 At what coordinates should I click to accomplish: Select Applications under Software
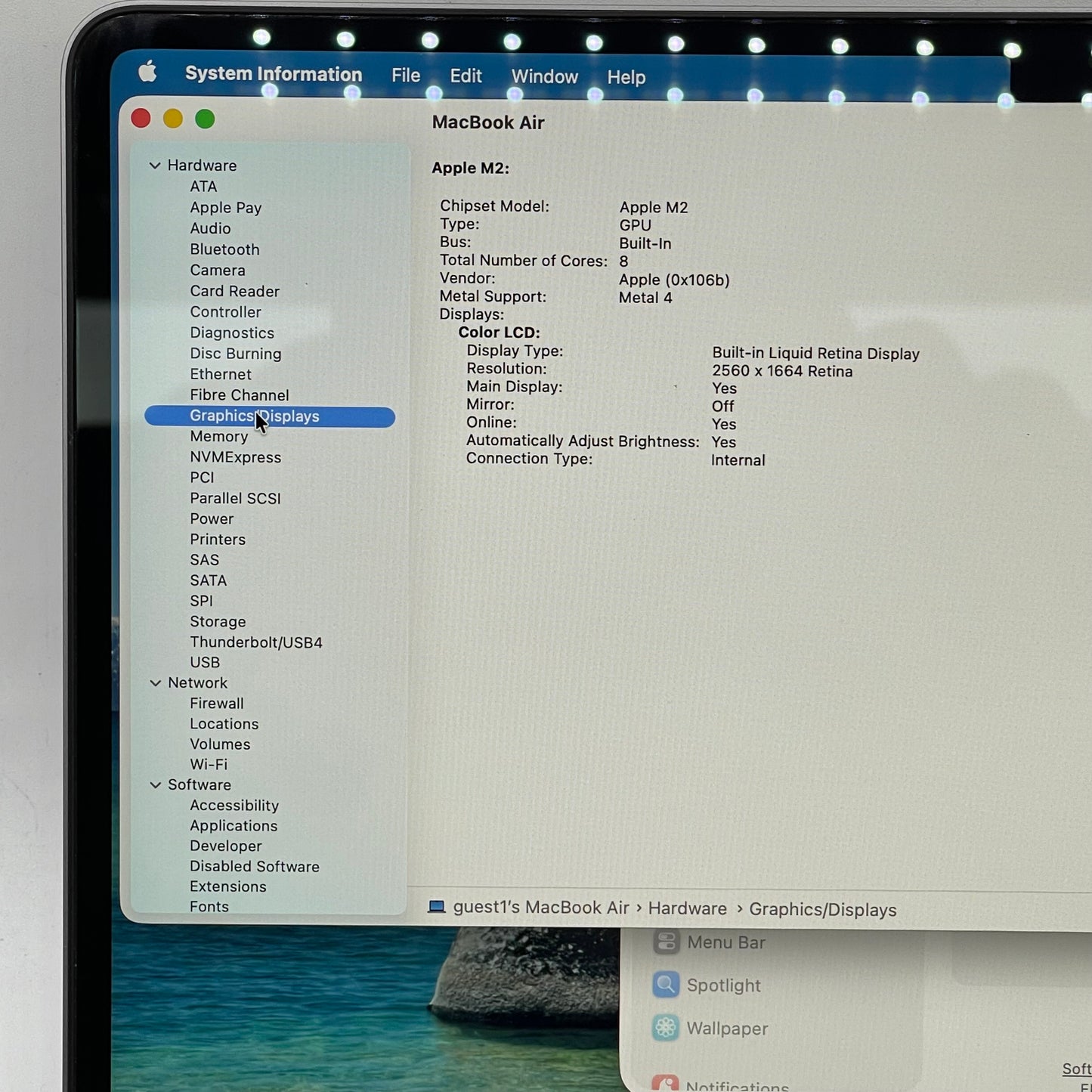pyautogui.click(x=234, y=826)
